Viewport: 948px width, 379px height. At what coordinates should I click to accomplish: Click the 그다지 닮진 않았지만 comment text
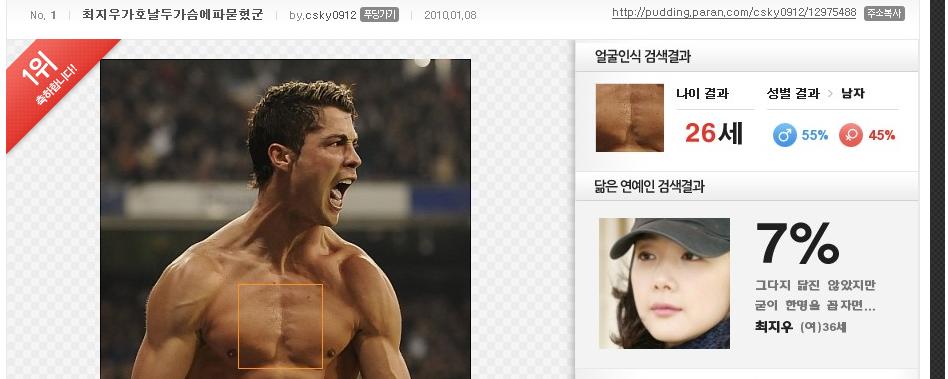[x=815, y=285]
